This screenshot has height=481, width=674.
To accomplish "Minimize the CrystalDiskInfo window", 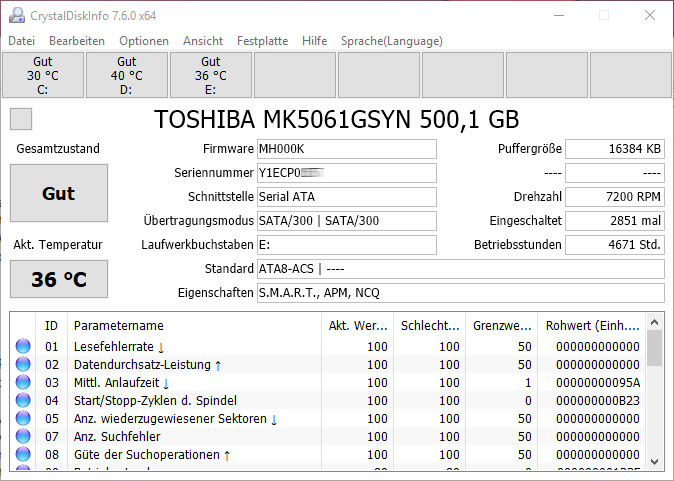I will (559, 15).
